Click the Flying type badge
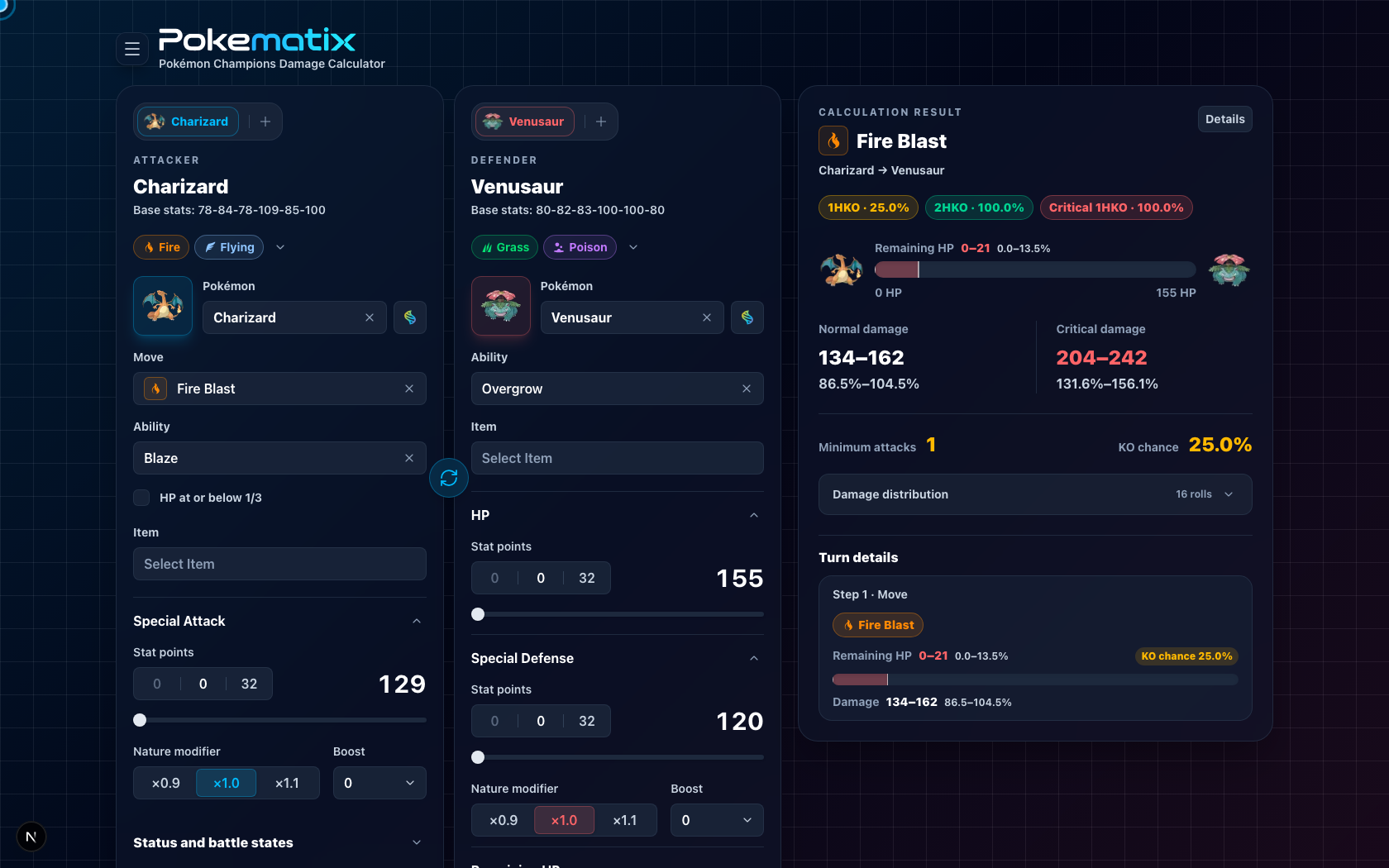This screenshot has width=1389, height=868. pos(229,247)
